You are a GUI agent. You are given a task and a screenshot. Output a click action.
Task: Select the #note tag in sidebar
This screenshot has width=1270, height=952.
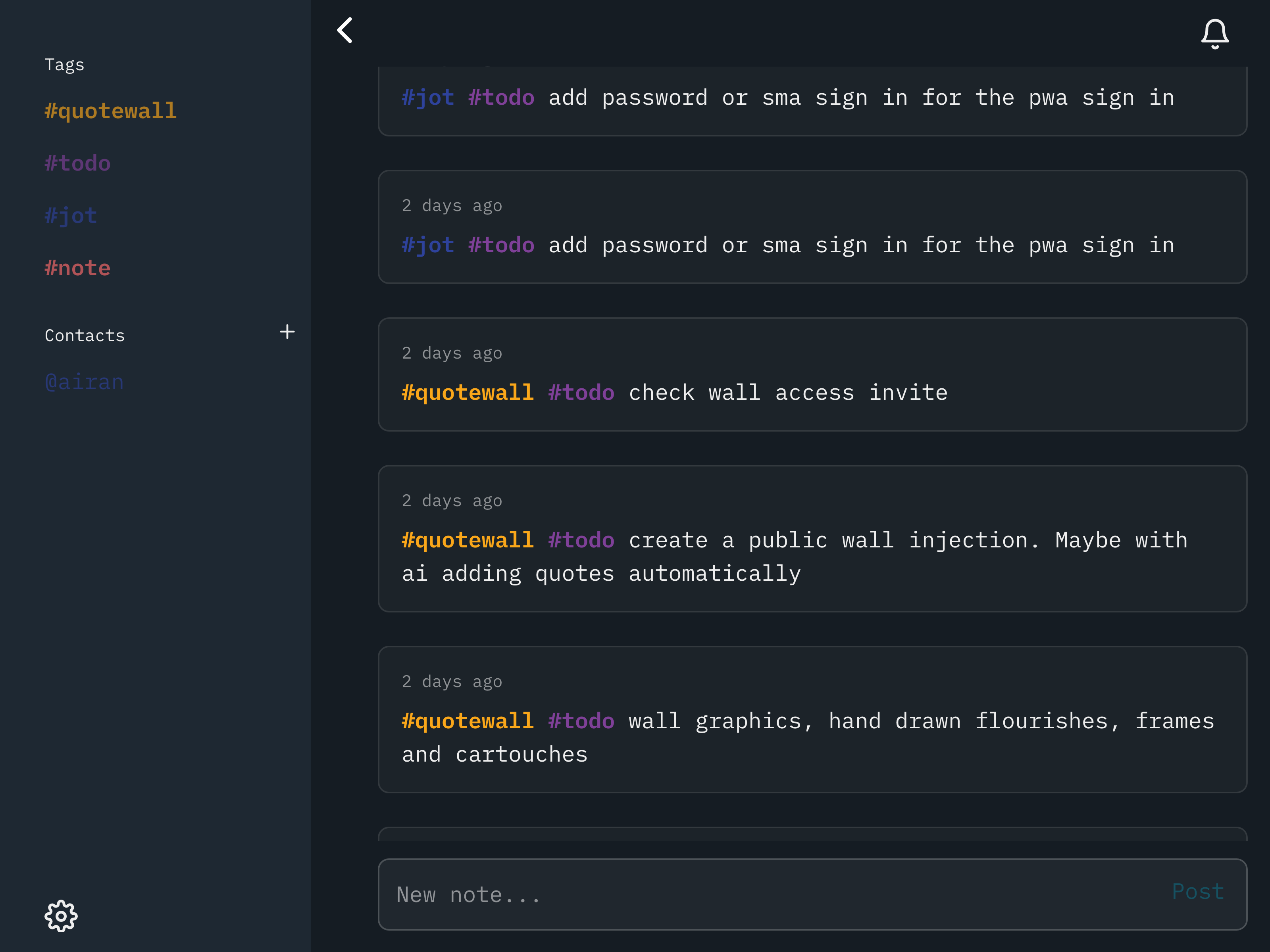[x=77, y=268]
